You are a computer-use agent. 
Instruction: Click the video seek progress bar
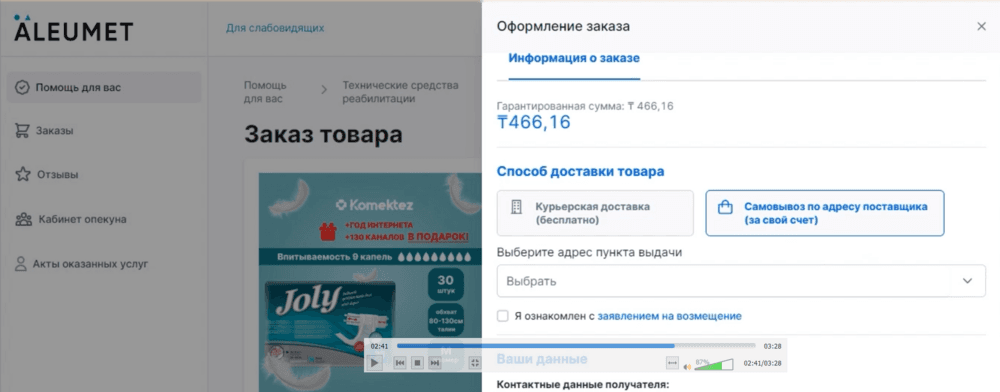click(577, 345)
